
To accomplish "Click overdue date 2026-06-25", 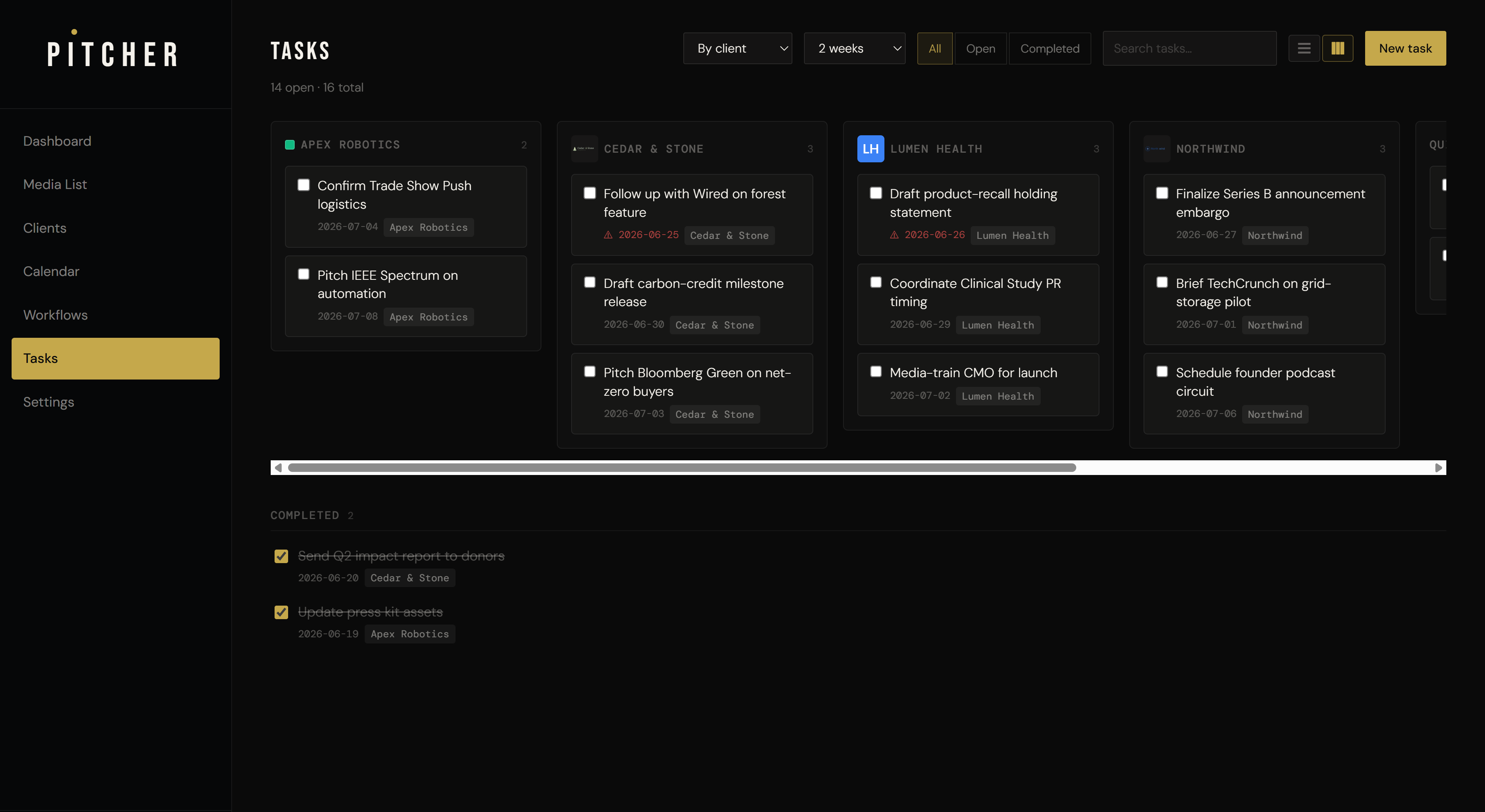I will 649,235.
